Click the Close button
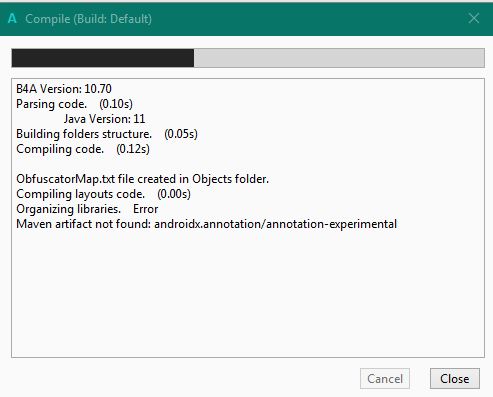The height and width of the screenshot is (397, 493). coord(455,379)
